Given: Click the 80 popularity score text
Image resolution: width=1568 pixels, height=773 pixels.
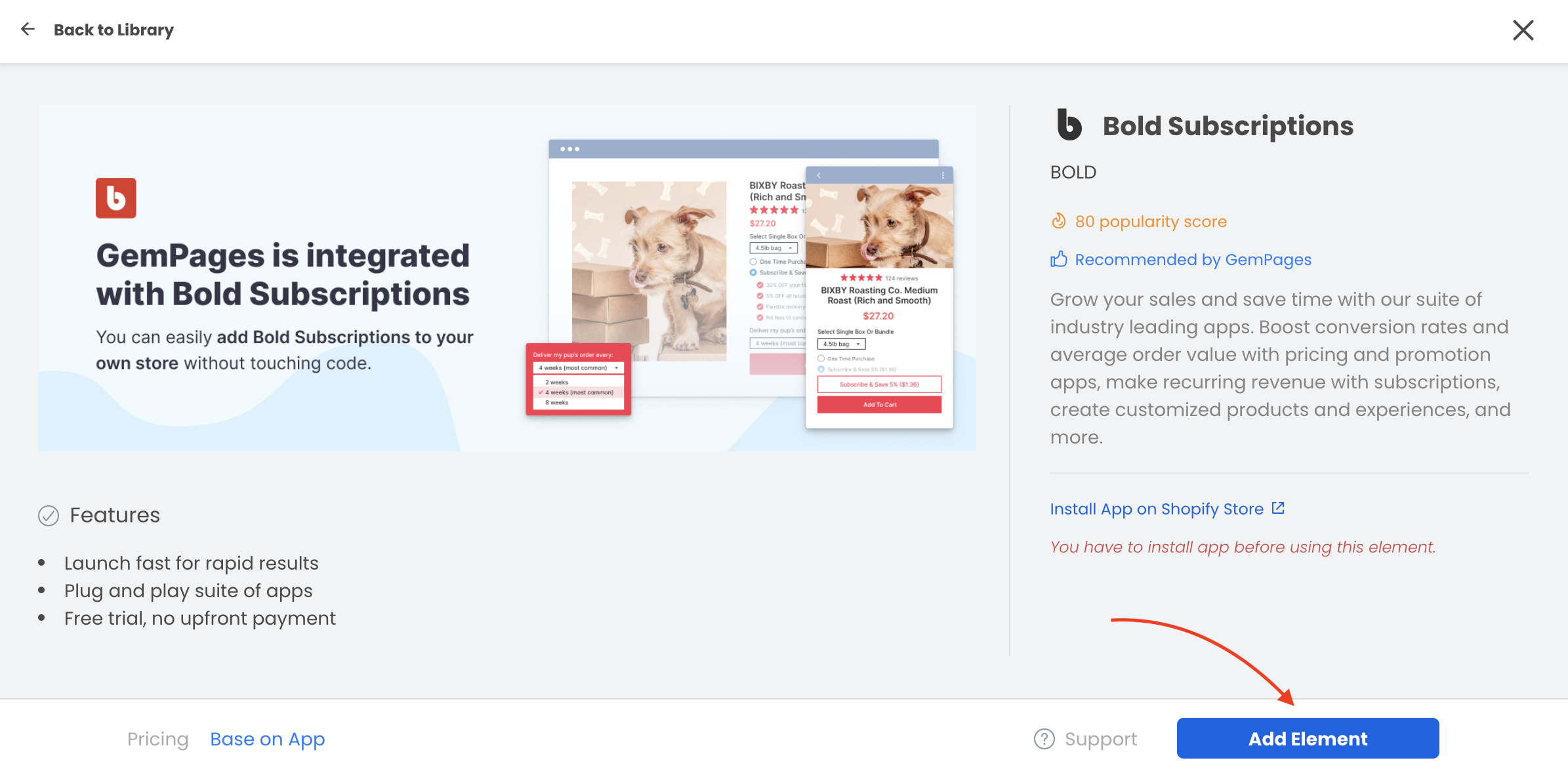Looking at the screenshot, I should point(1151,221).
